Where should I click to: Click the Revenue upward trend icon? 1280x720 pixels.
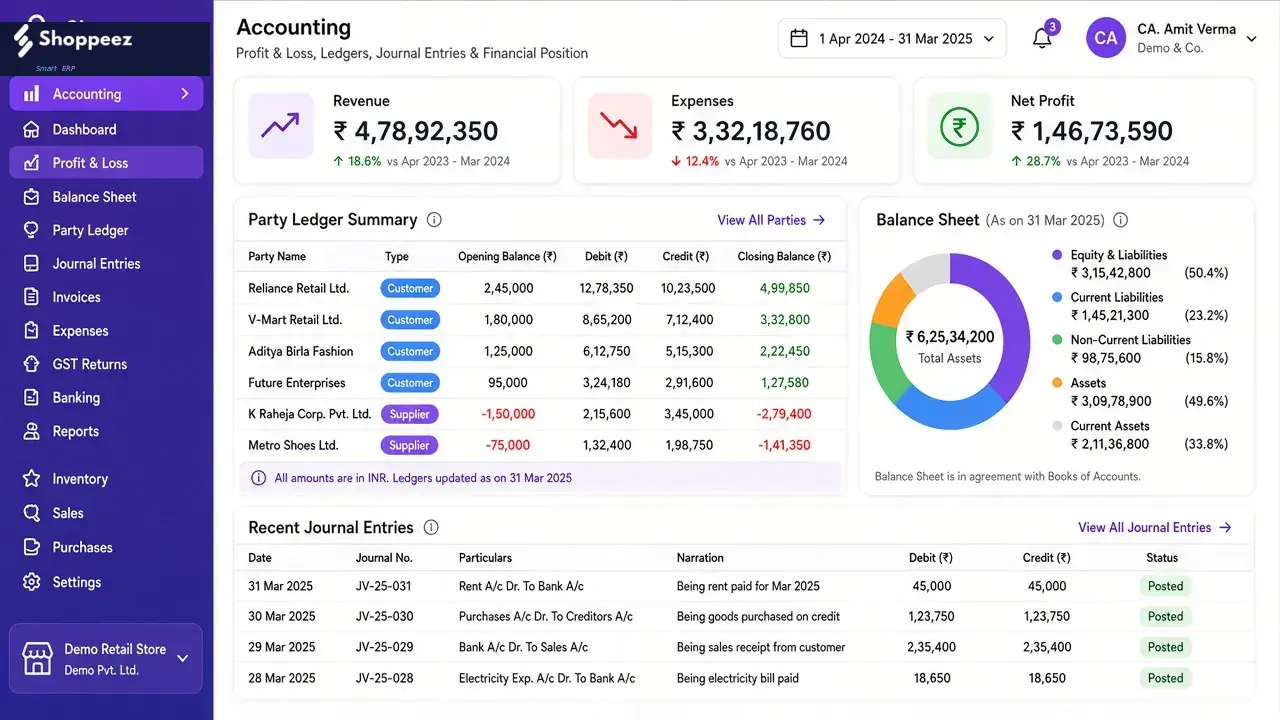280,126
